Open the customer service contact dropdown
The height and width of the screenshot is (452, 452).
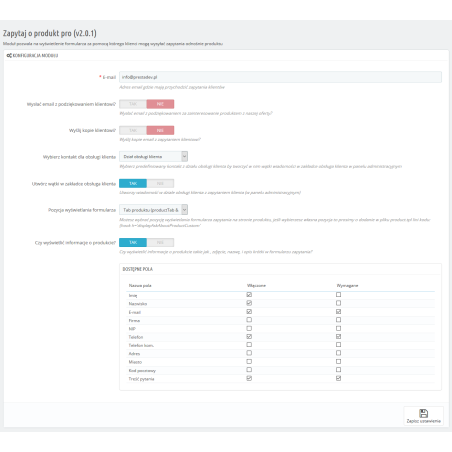(153, 156)
